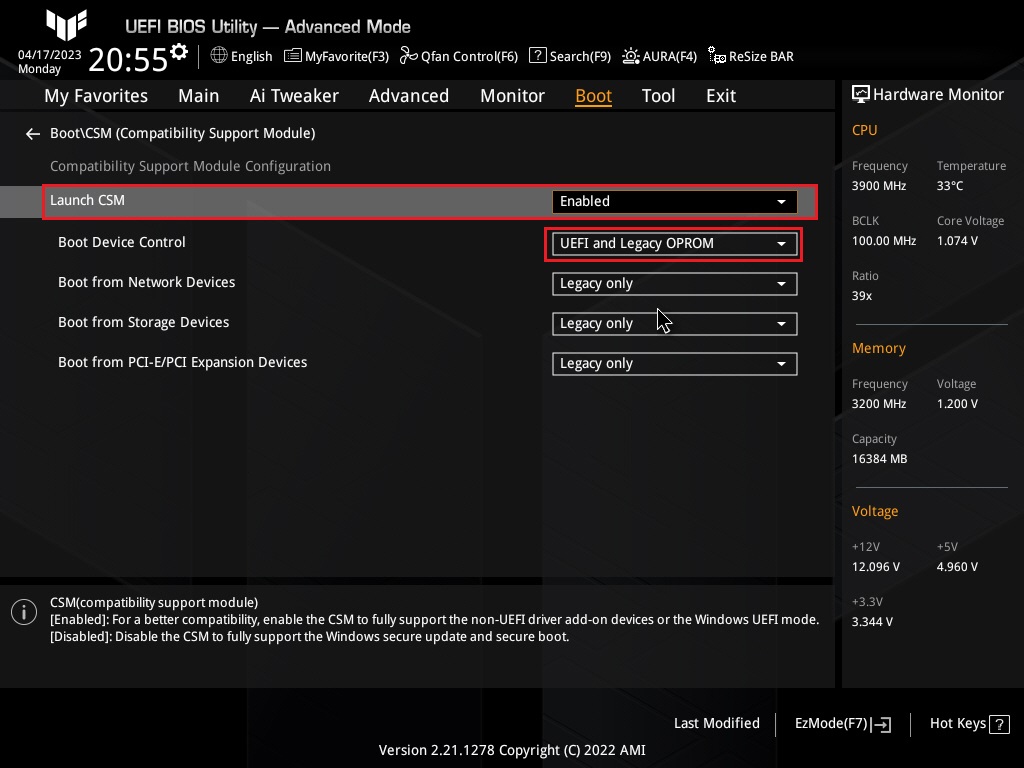Click +12V reading 12.096 V
The height and width of the screenshot is (768, 1024).
tap(875, 567)
